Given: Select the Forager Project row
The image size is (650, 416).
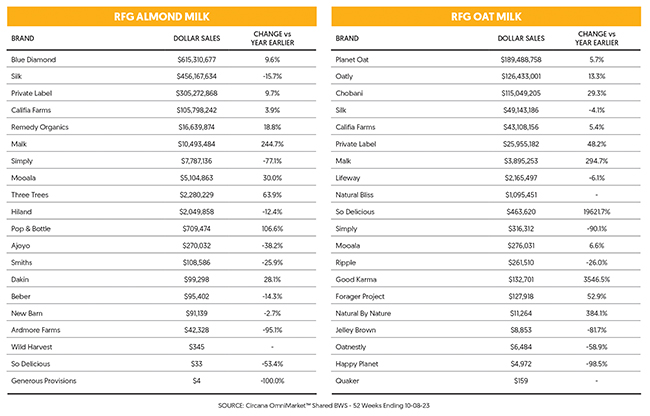Looking at the screenshot, I should 486,296.
